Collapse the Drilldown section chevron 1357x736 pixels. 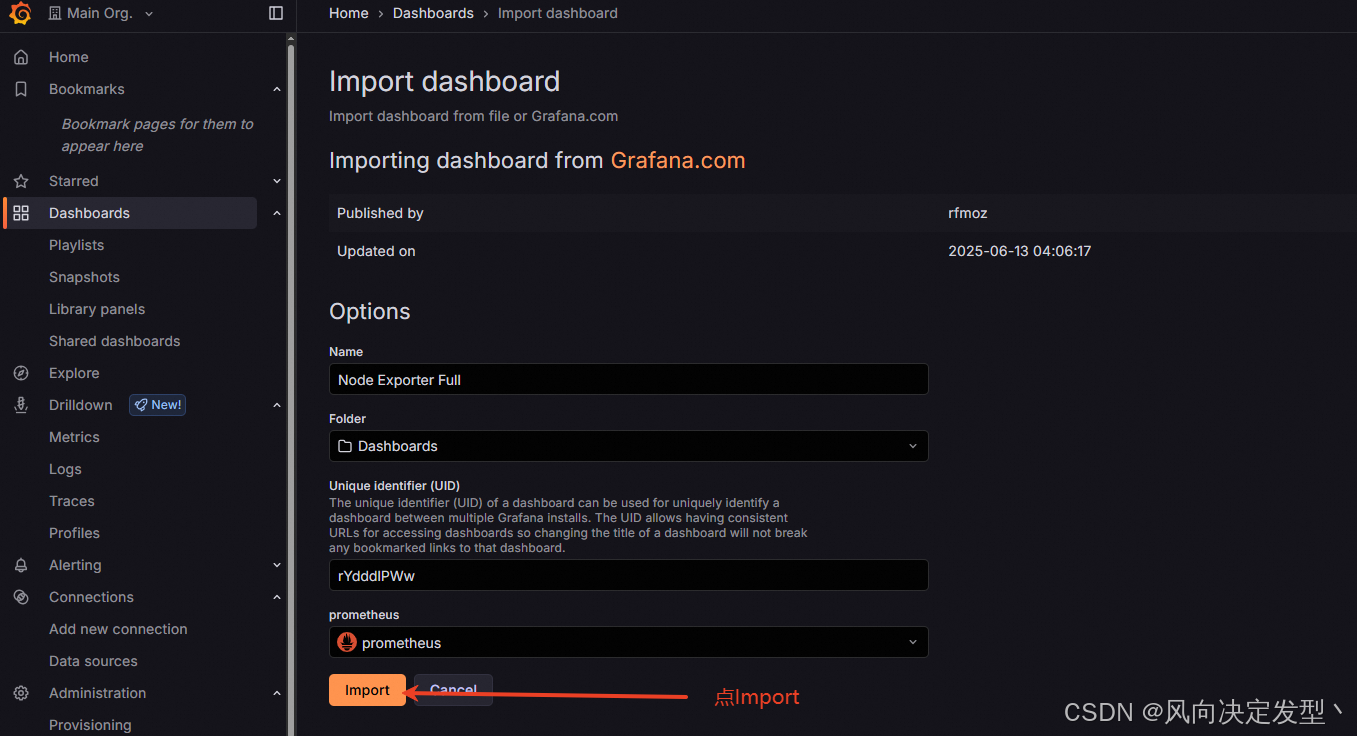277,405
